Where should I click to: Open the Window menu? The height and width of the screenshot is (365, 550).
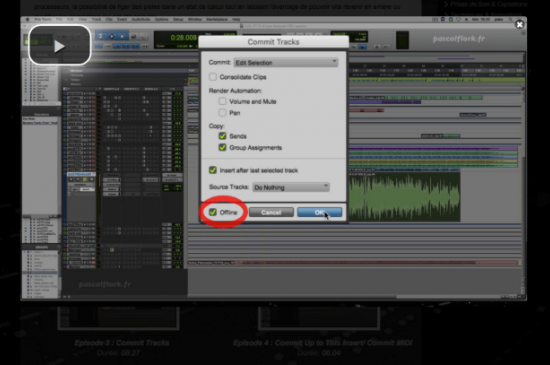point(195,19)
